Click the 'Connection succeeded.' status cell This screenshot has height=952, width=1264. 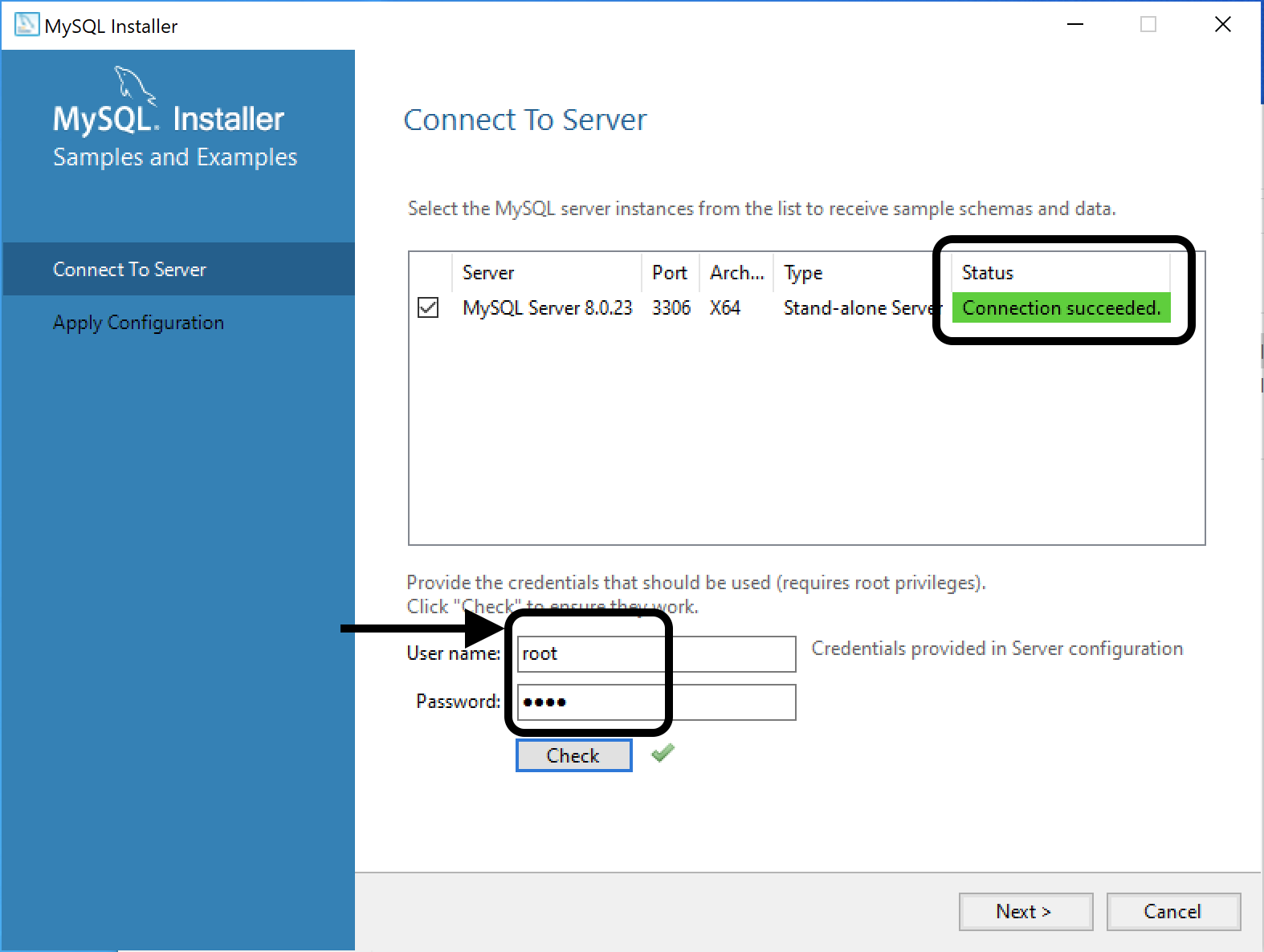(x=1061, y=308)
